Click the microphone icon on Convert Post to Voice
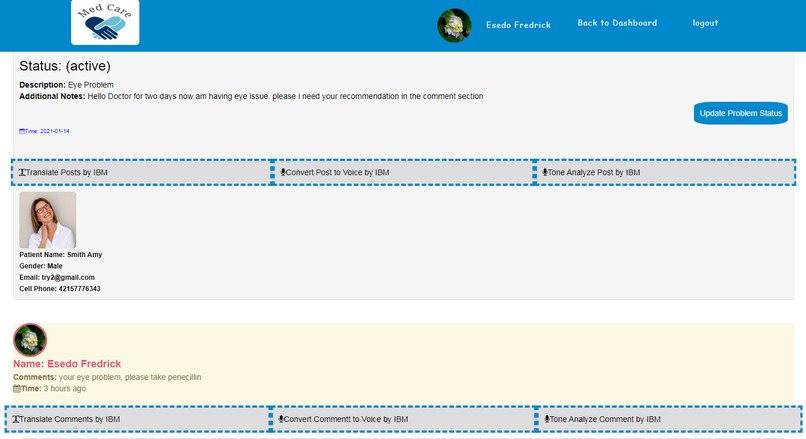The height and width of the screenshot is (439, 806). 283,172
